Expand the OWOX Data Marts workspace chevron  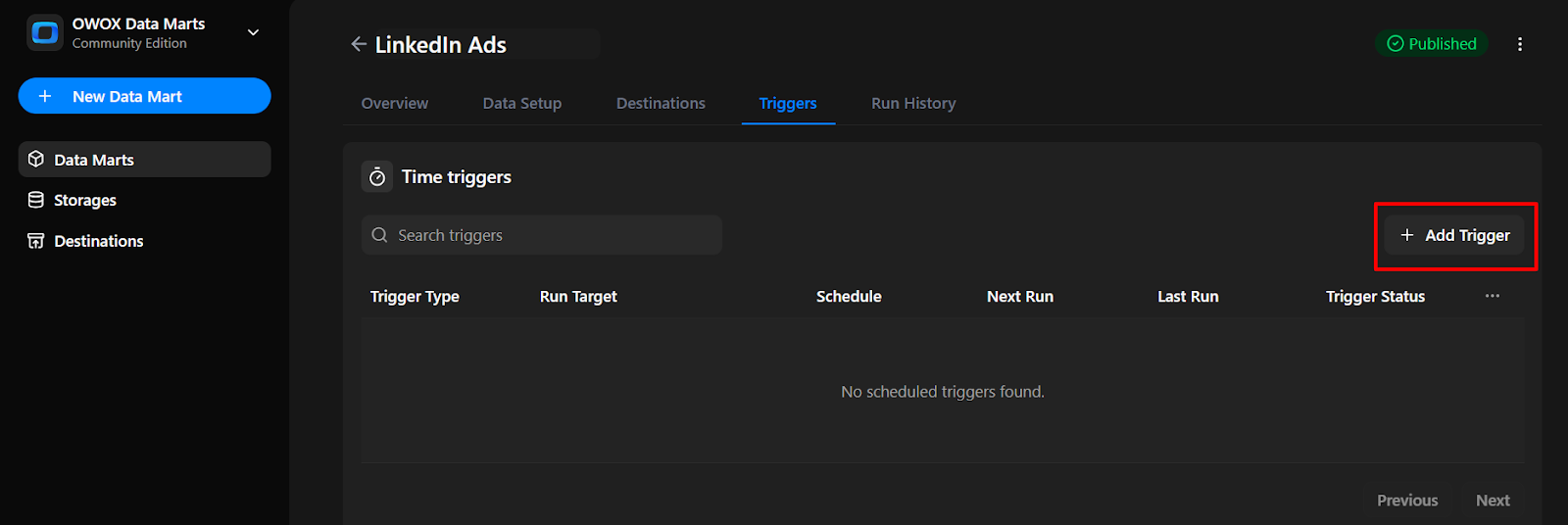coord(253,32)
